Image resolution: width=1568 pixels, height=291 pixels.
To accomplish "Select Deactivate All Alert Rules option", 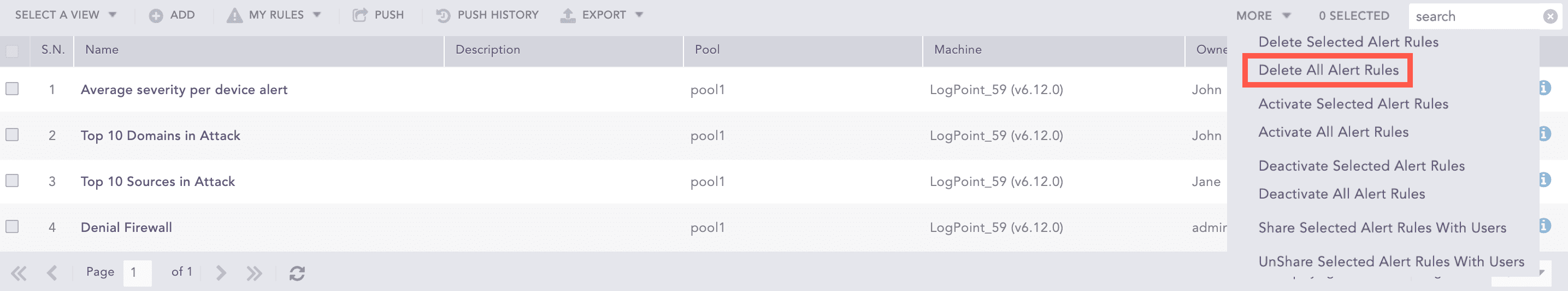I will pyautogui.click(x=1341, y=194).
